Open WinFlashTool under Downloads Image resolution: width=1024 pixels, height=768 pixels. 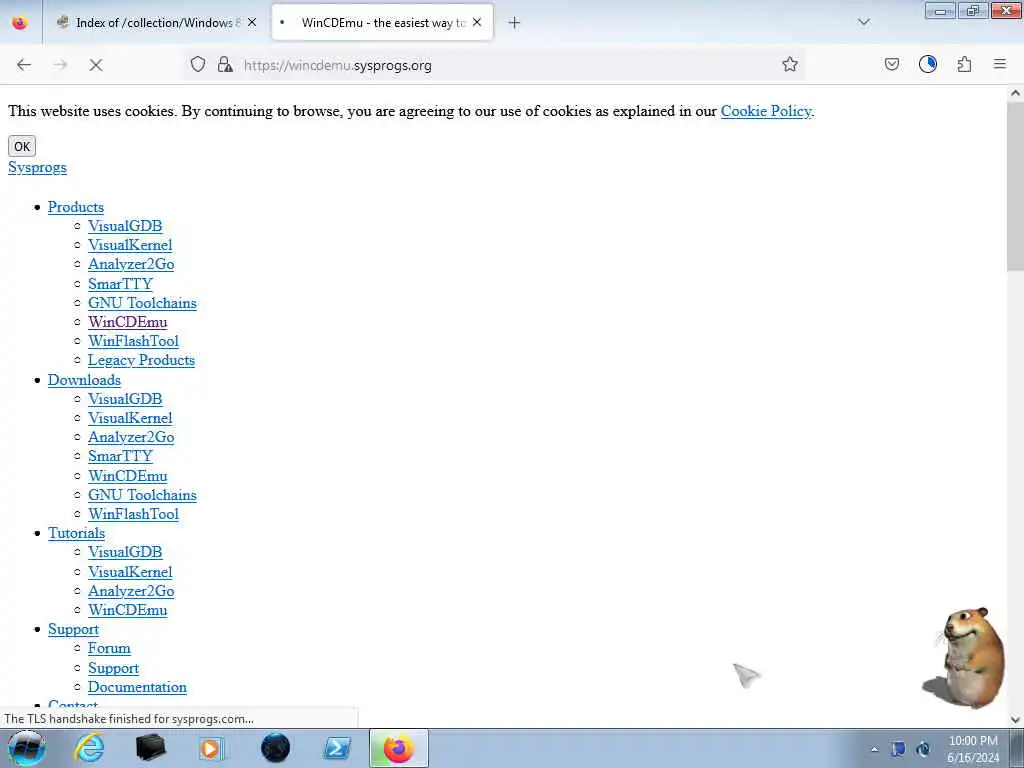(133, 514)
